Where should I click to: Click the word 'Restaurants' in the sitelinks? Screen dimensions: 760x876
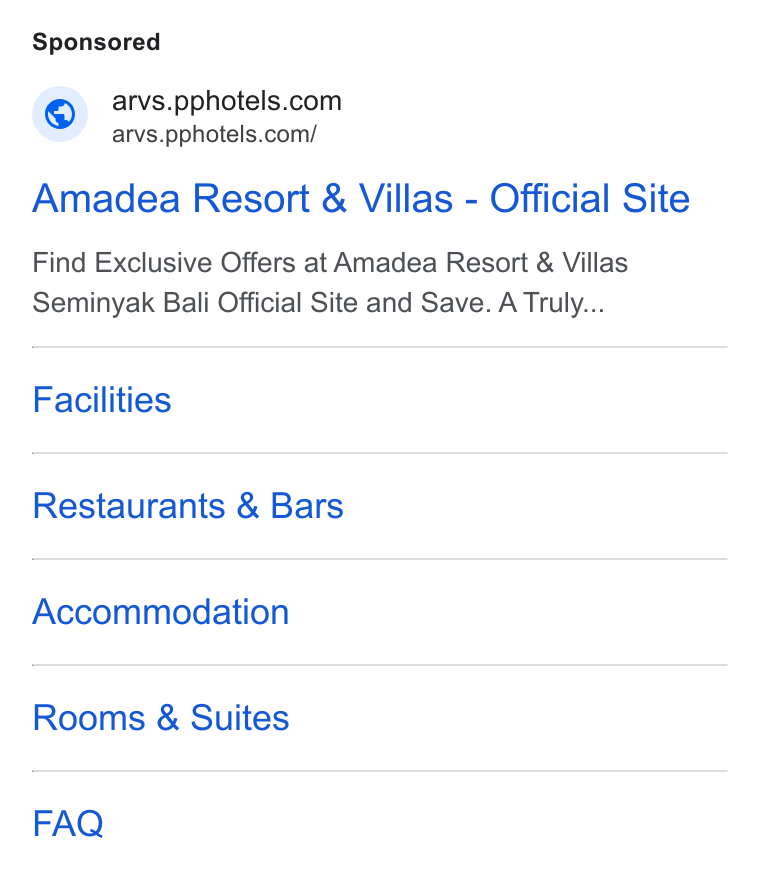(129, 506)
